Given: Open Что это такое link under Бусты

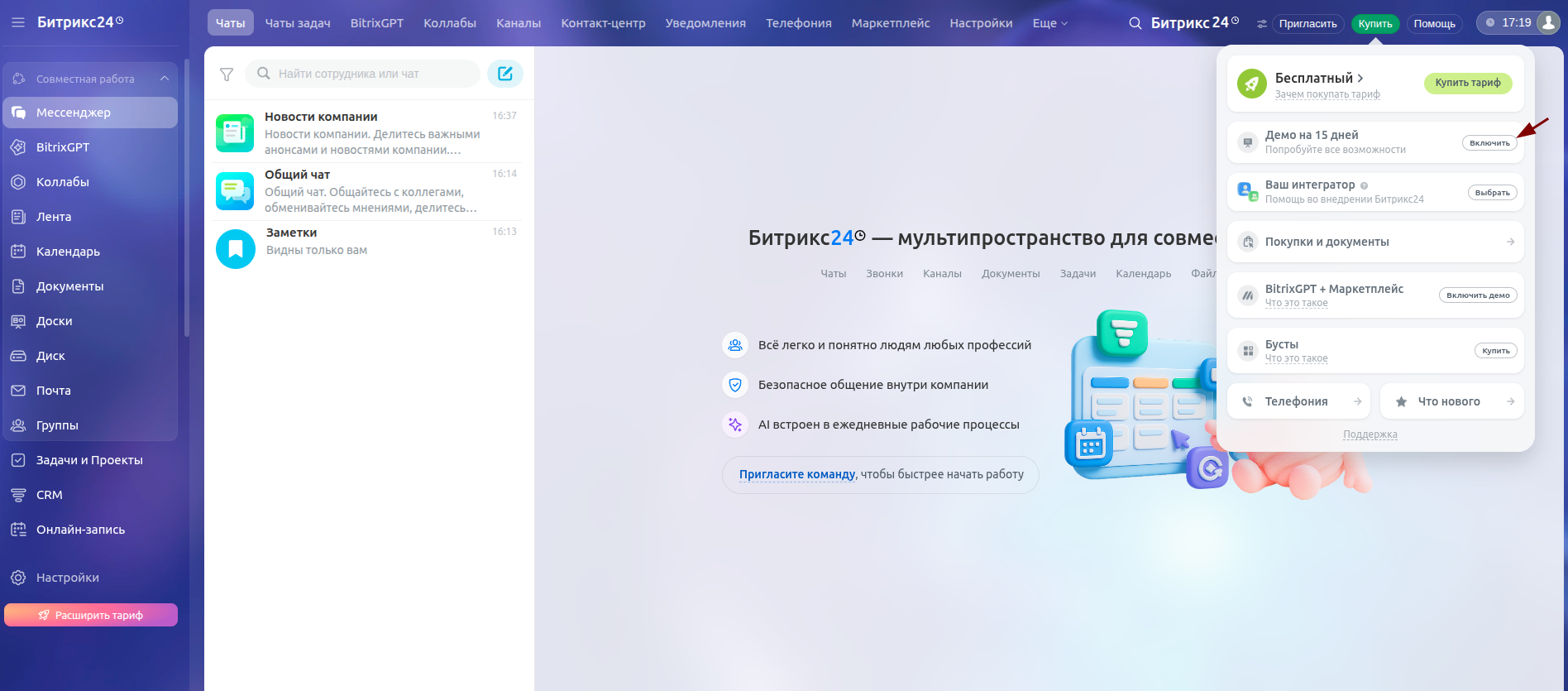Looking at the screenshot, I should click(1296, 358).
